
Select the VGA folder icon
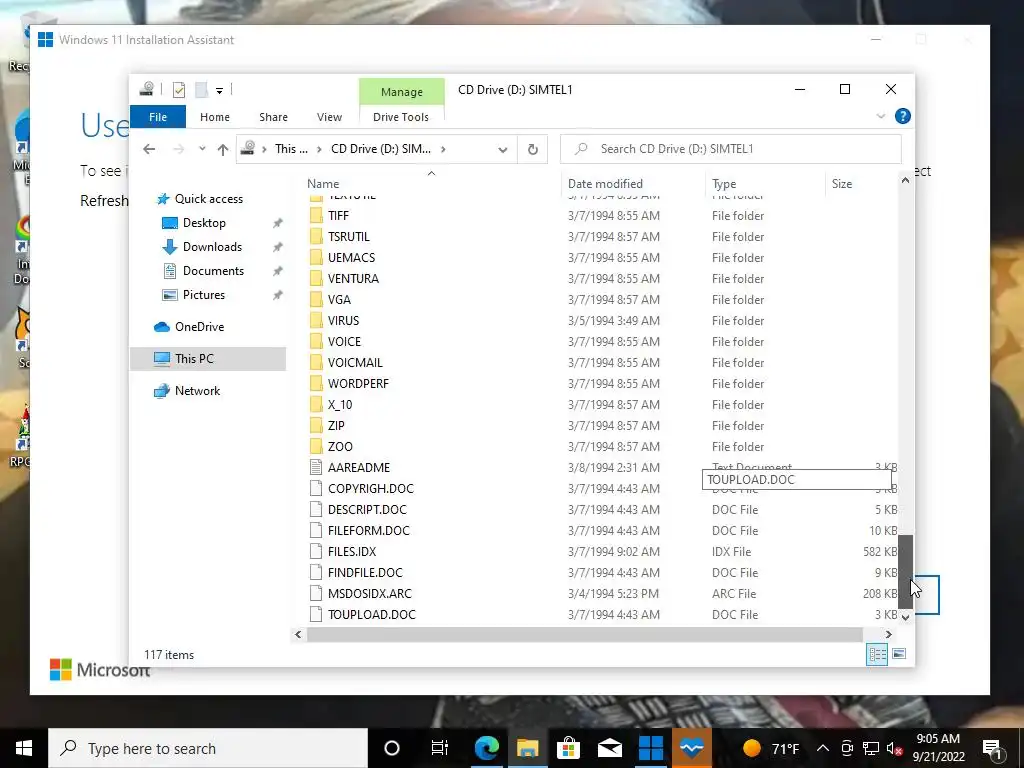316,299
